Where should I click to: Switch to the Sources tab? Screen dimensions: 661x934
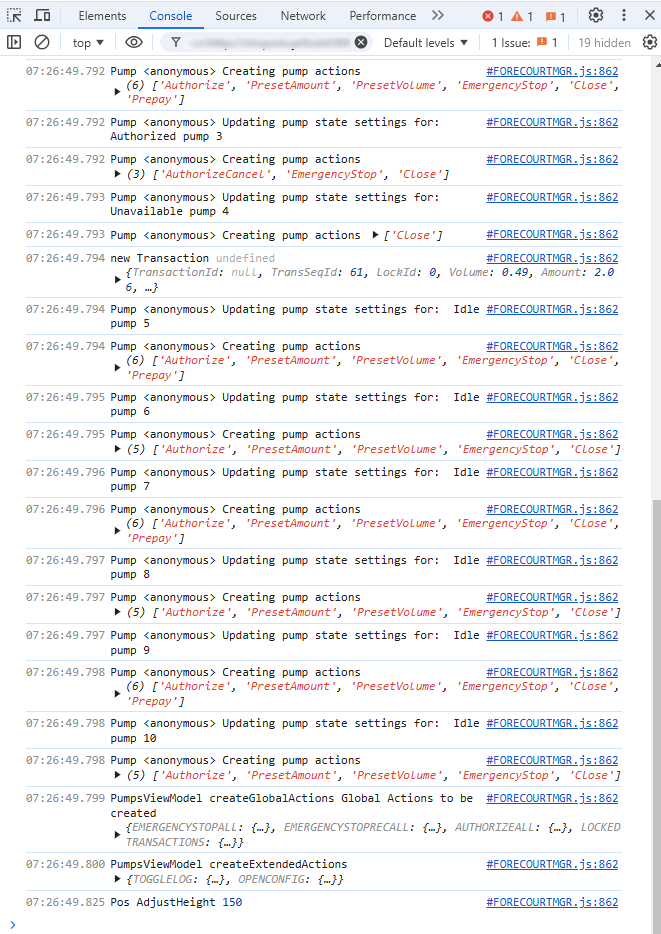click(x=236, y=15)
